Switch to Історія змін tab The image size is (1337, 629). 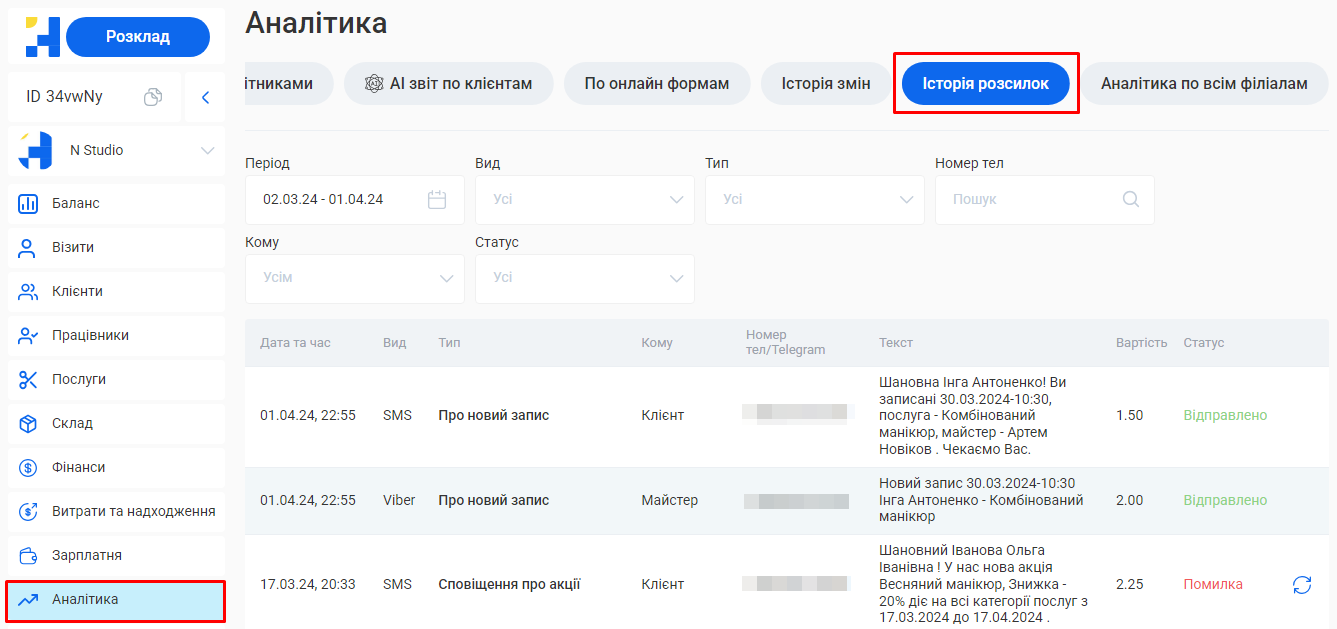tap(825, 84)
